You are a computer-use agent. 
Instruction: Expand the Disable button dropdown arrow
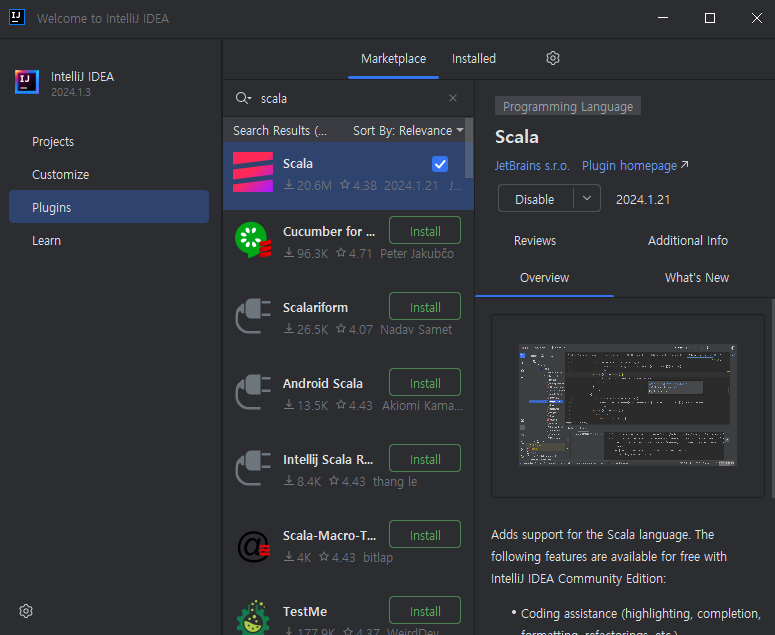[587, 198]
